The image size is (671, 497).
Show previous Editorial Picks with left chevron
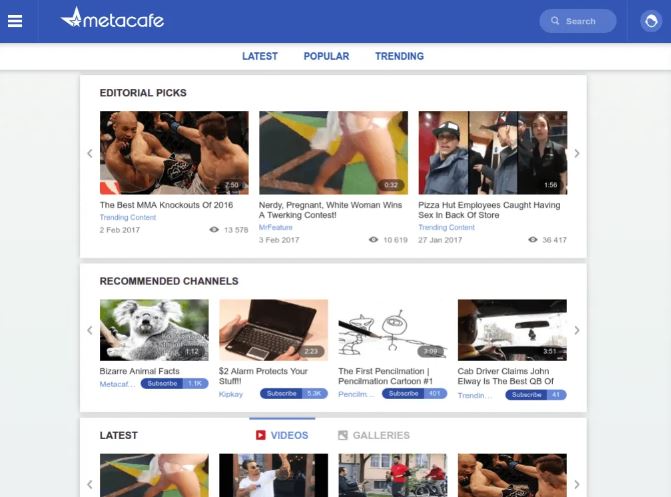pos(90,153)
